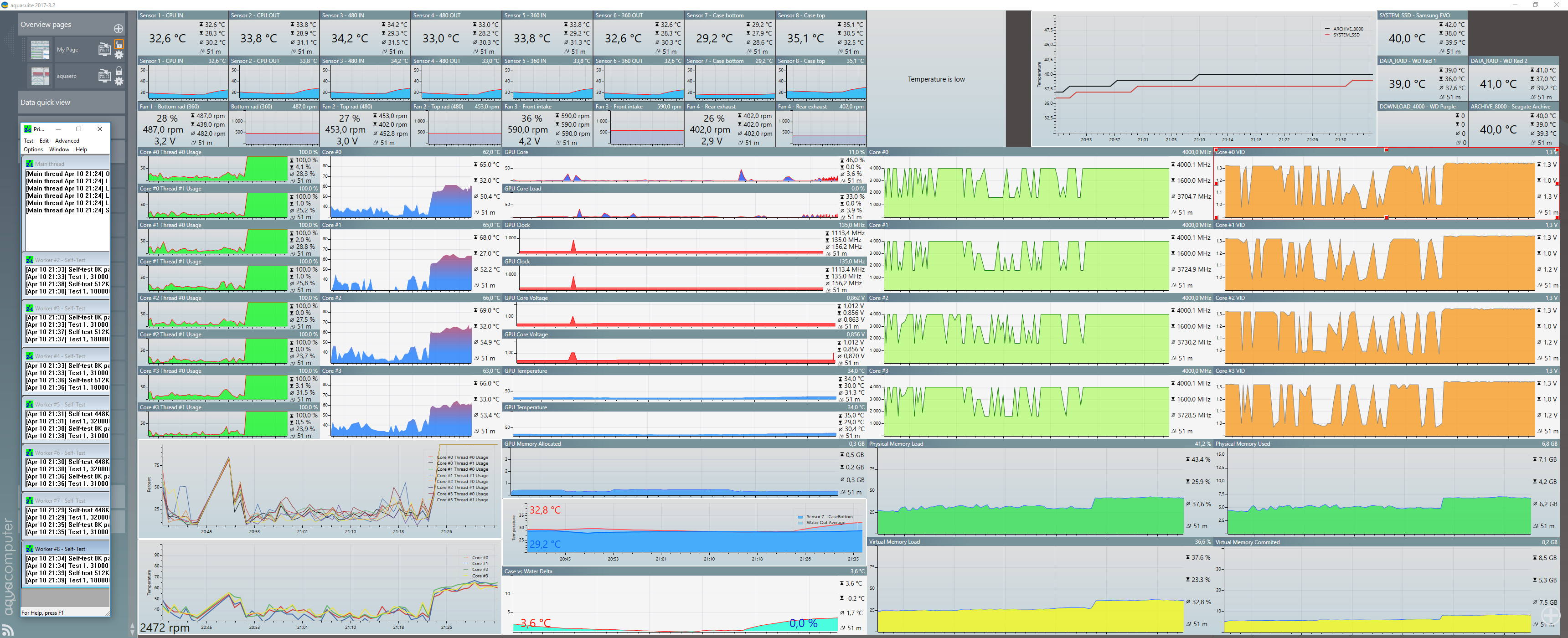Screen dimensions: 1568x638
Task: Click desktop-mode monitor icon for My Page
Action: tap(104, 49)
